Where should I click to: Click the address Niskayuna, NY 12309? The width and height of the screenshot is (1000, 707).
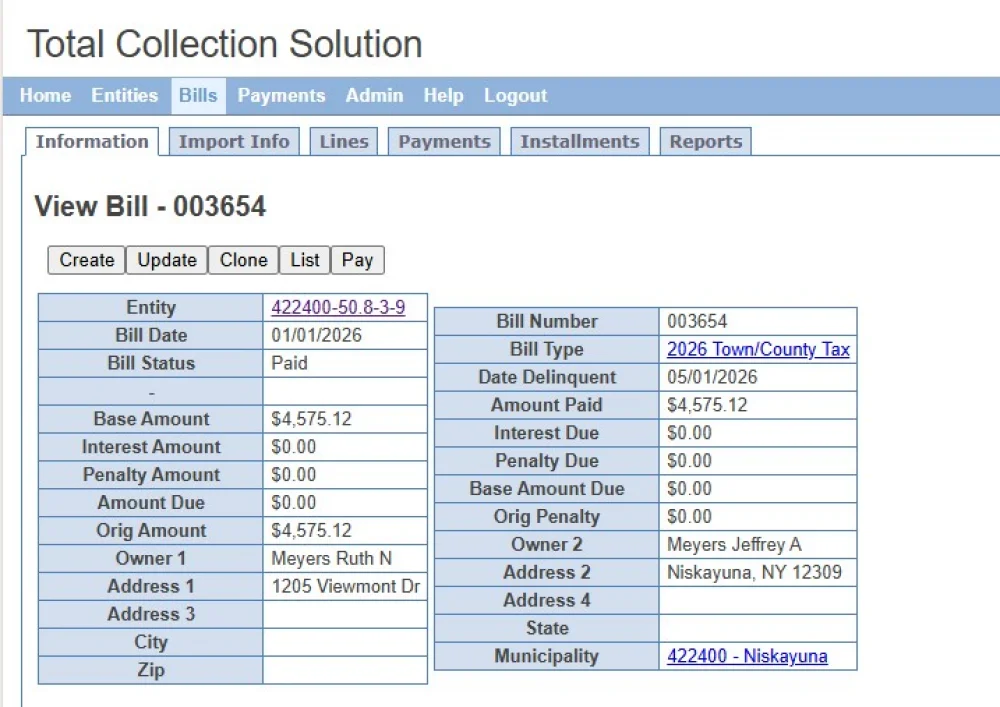click(x=754, y=572)
